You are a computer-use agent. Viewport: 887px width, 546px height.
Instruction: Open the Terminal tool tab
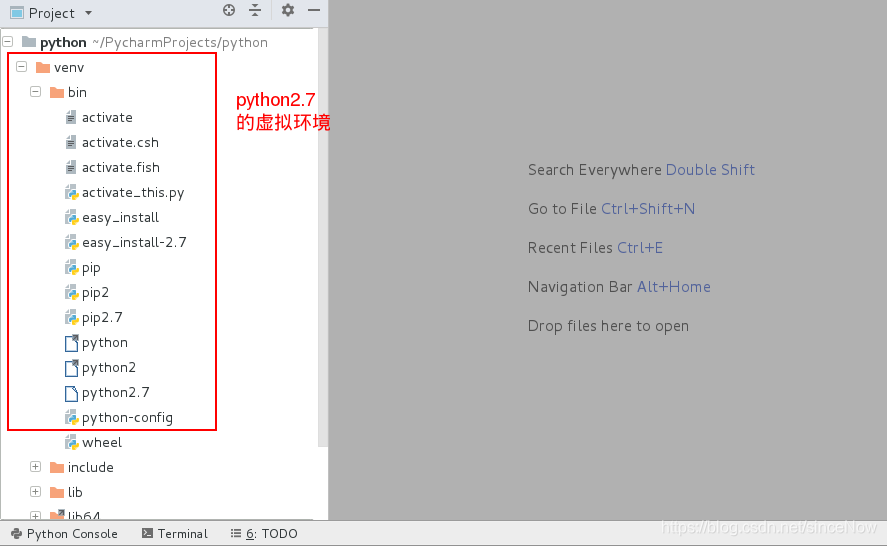pyautogui.click(x=175, y=534)
